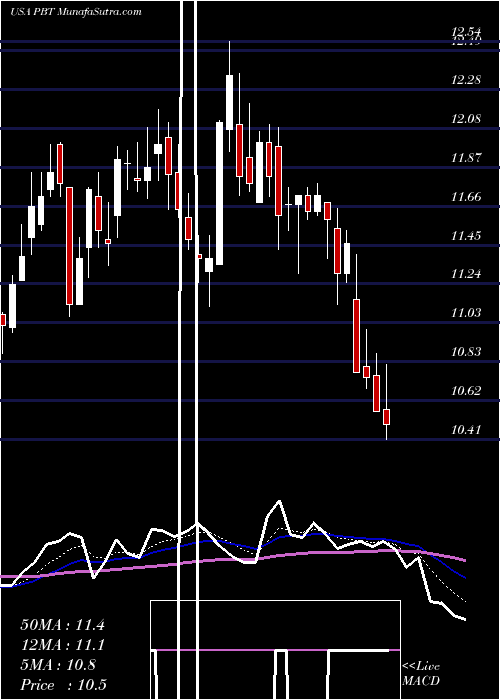The image size is (500, 700).
Task: Click the 11.66 price axis label
Action: coord(466,197)
